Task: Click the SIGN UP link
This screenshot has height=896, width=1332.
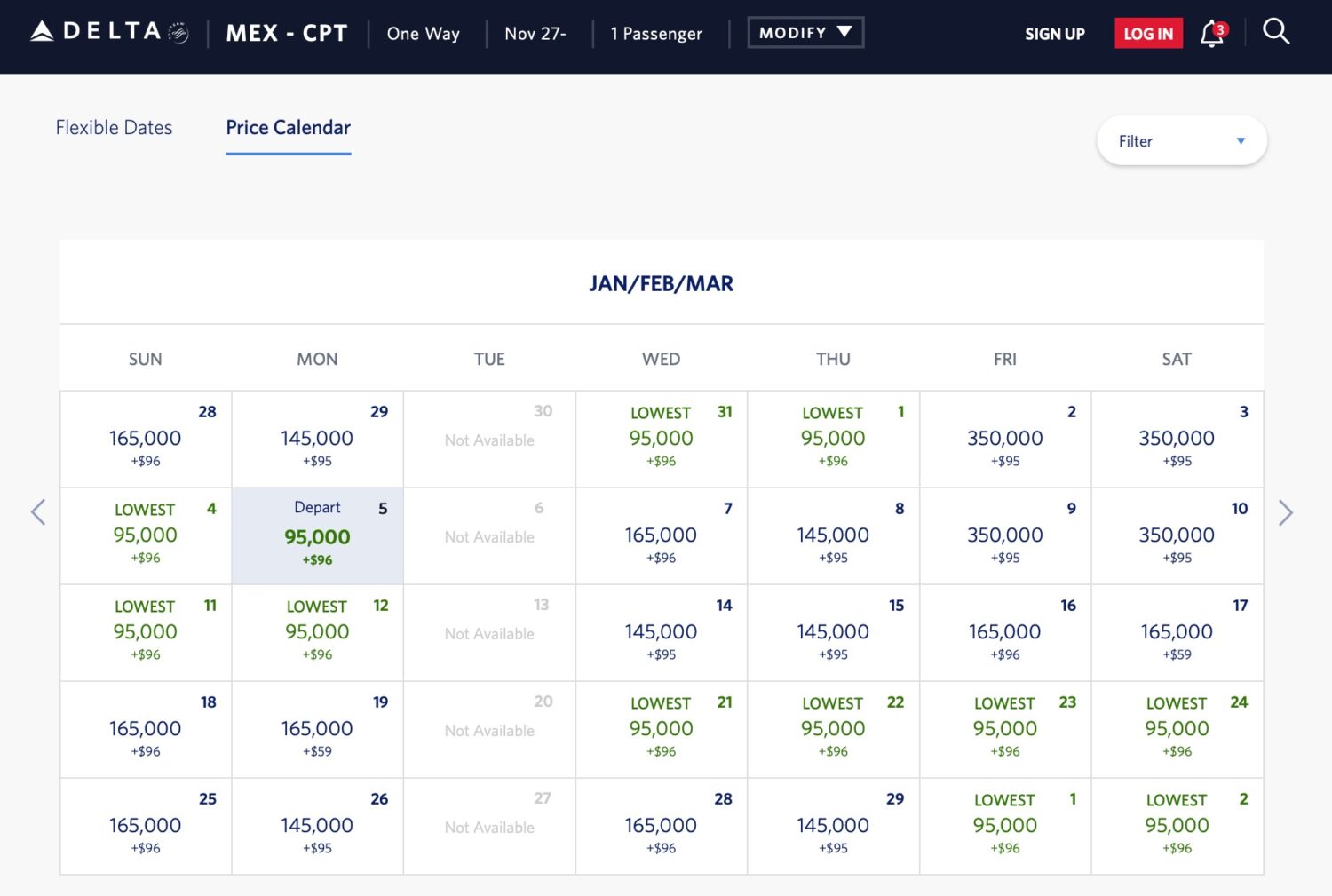Action: pyautogui.click(x=1054, y=34)
